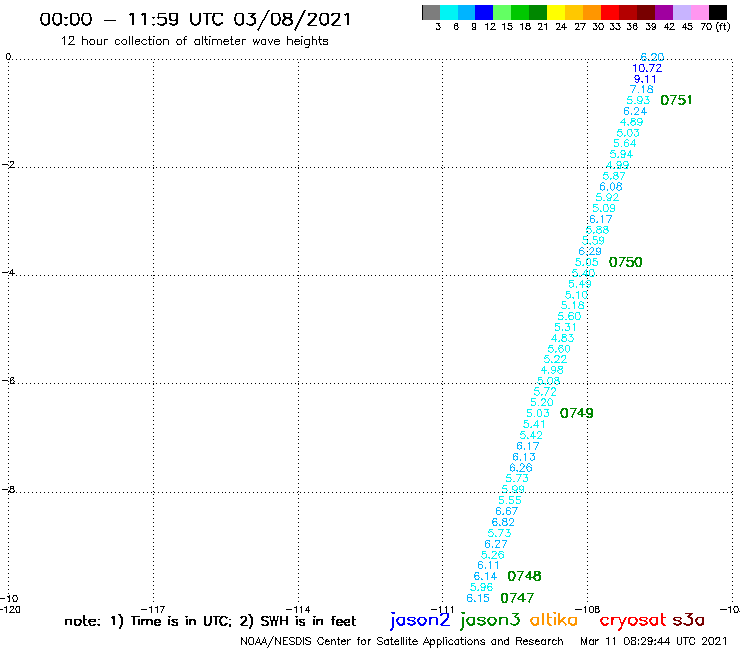Click the jason2 satellite legend label

coord(420,620)
